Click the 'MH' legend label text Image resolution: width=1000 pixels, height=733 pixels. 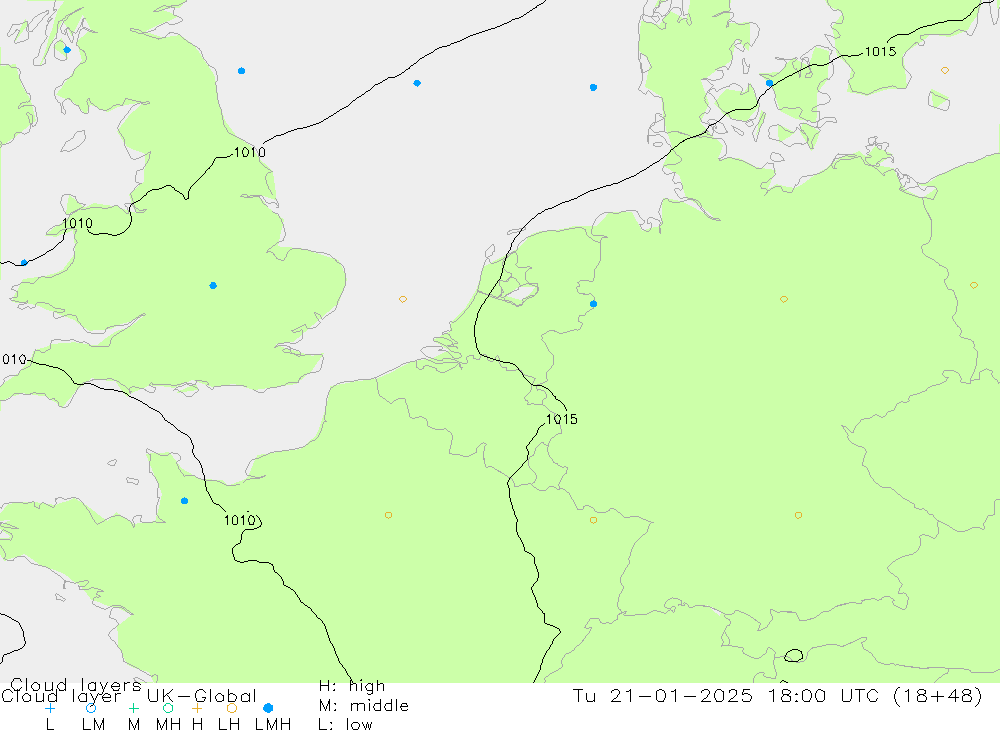(x=168, y=725)
